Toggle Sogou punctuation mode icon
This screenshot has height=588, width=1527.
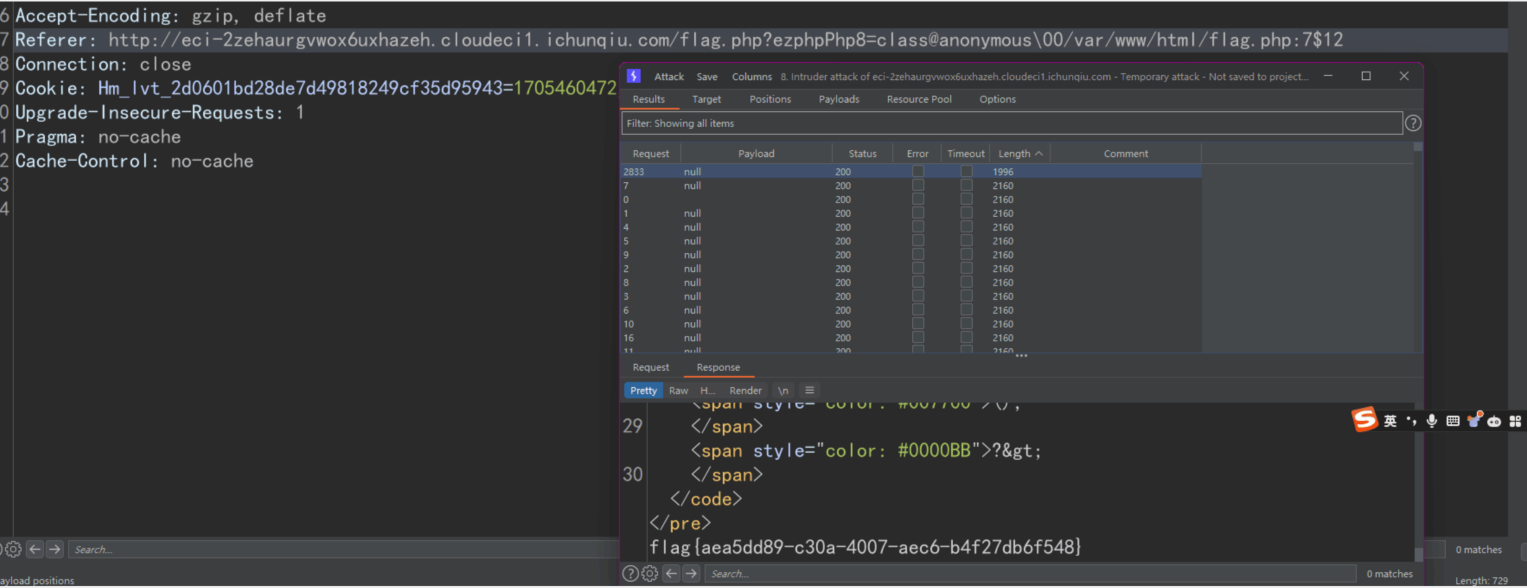(1412, 421)
